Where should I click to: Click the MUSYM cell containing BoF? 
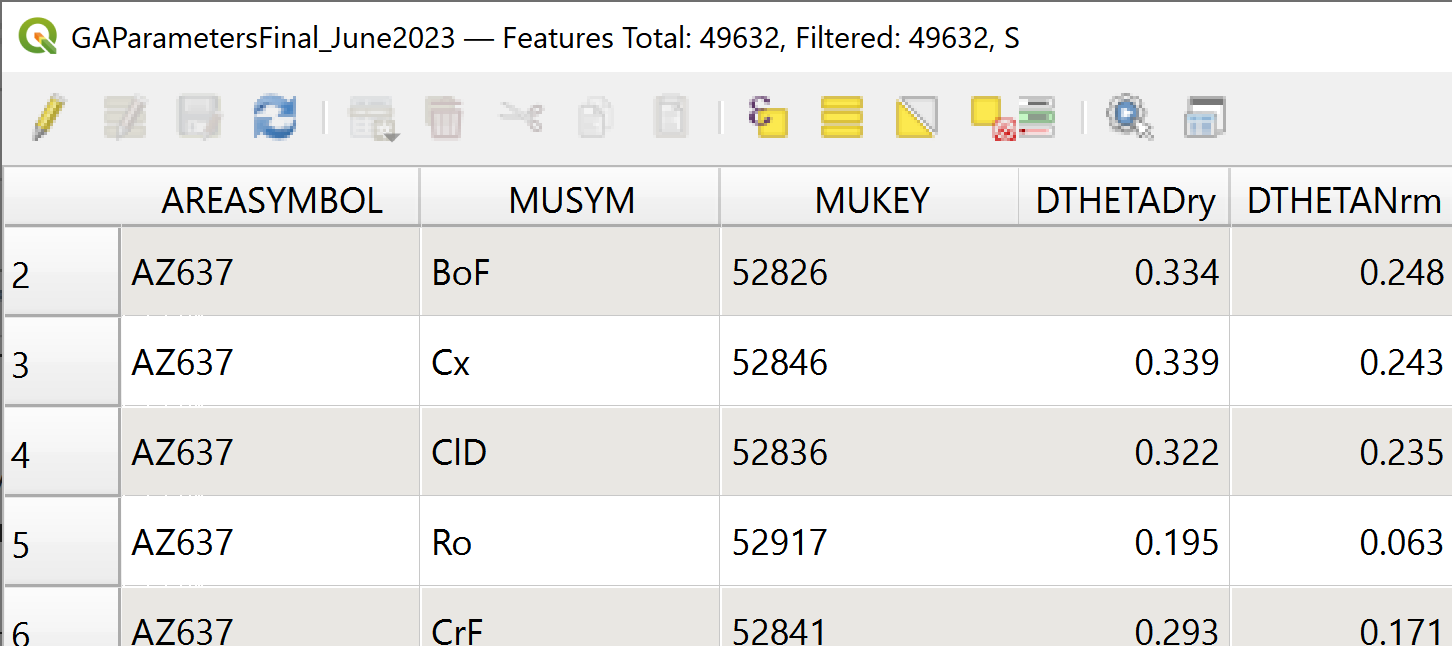coord(569,272)
